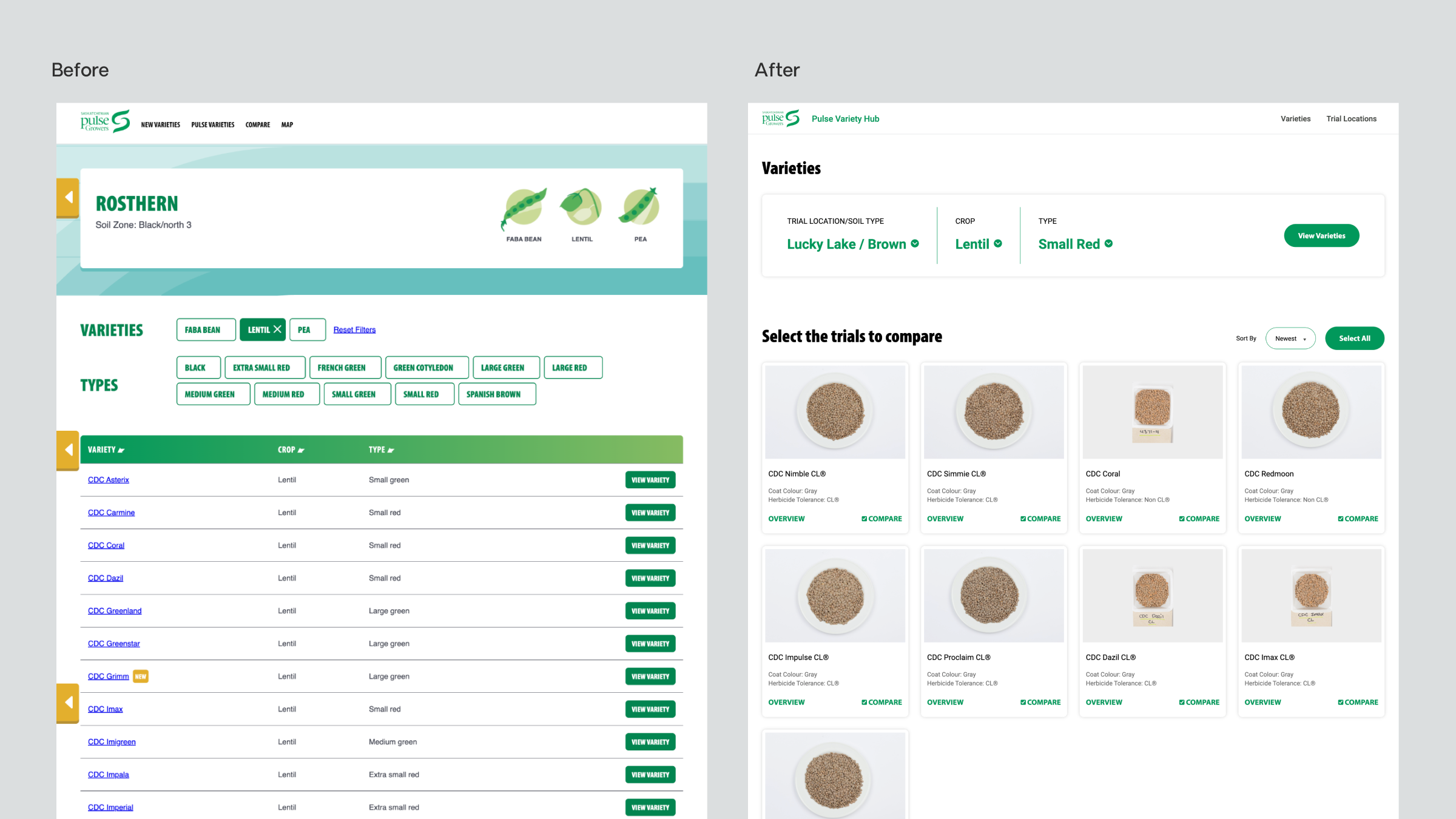This screenshot has height=819, width=1456.
Task: Click the Lentil leaf crop icon
Action: (x=581, y=207)
